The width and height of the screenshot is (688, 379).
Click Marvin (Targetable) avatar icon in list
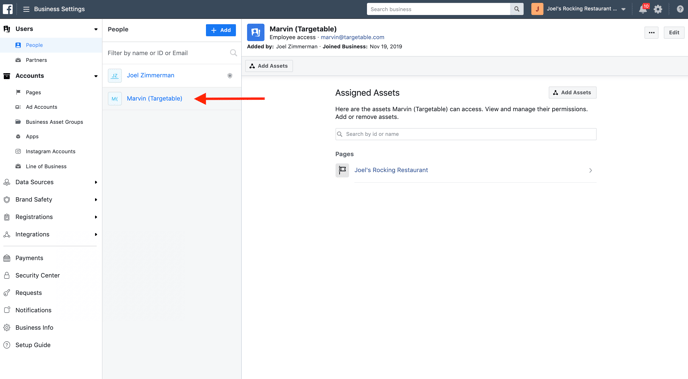tap(115, 99)
